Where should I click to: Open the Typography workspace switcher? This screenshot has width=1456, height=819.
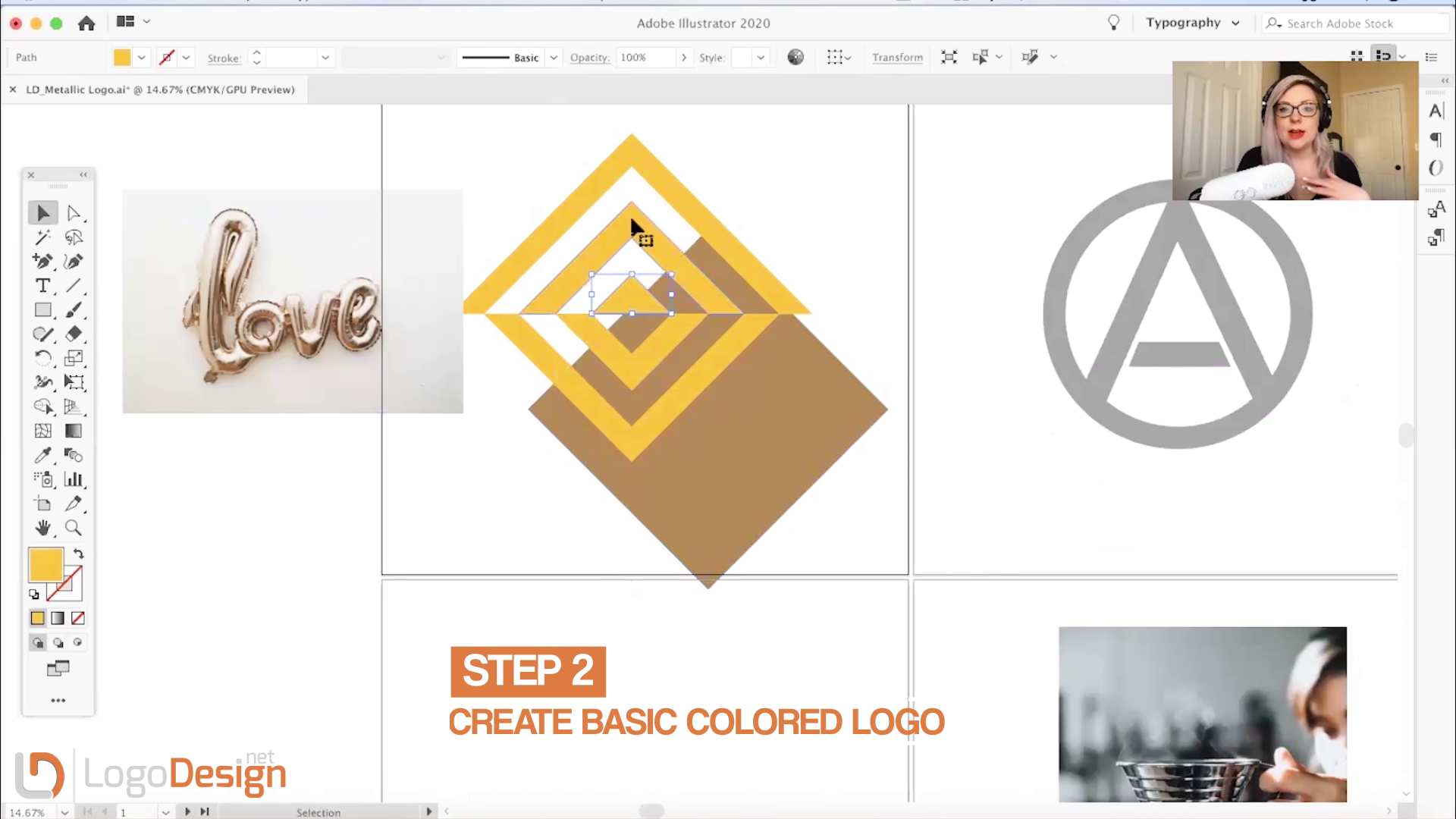tap(1192, 23)
